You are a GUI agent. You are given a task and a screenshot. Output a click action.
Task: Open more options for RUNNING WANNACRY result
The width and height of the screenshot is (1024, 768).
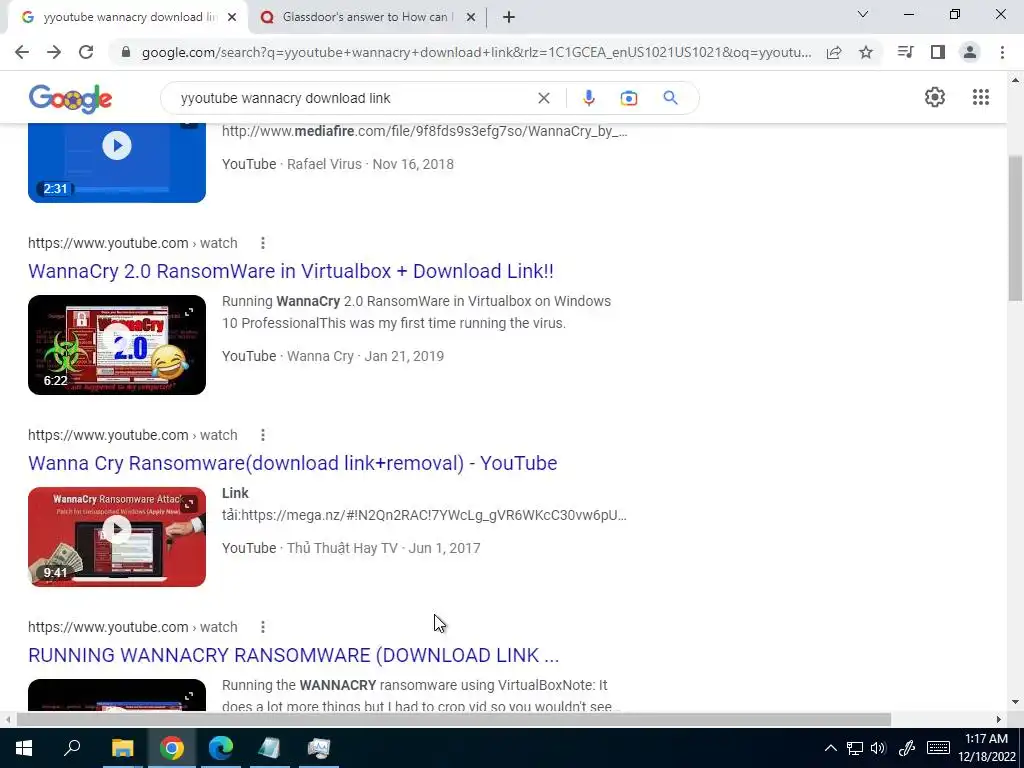[x=263, y=627]
